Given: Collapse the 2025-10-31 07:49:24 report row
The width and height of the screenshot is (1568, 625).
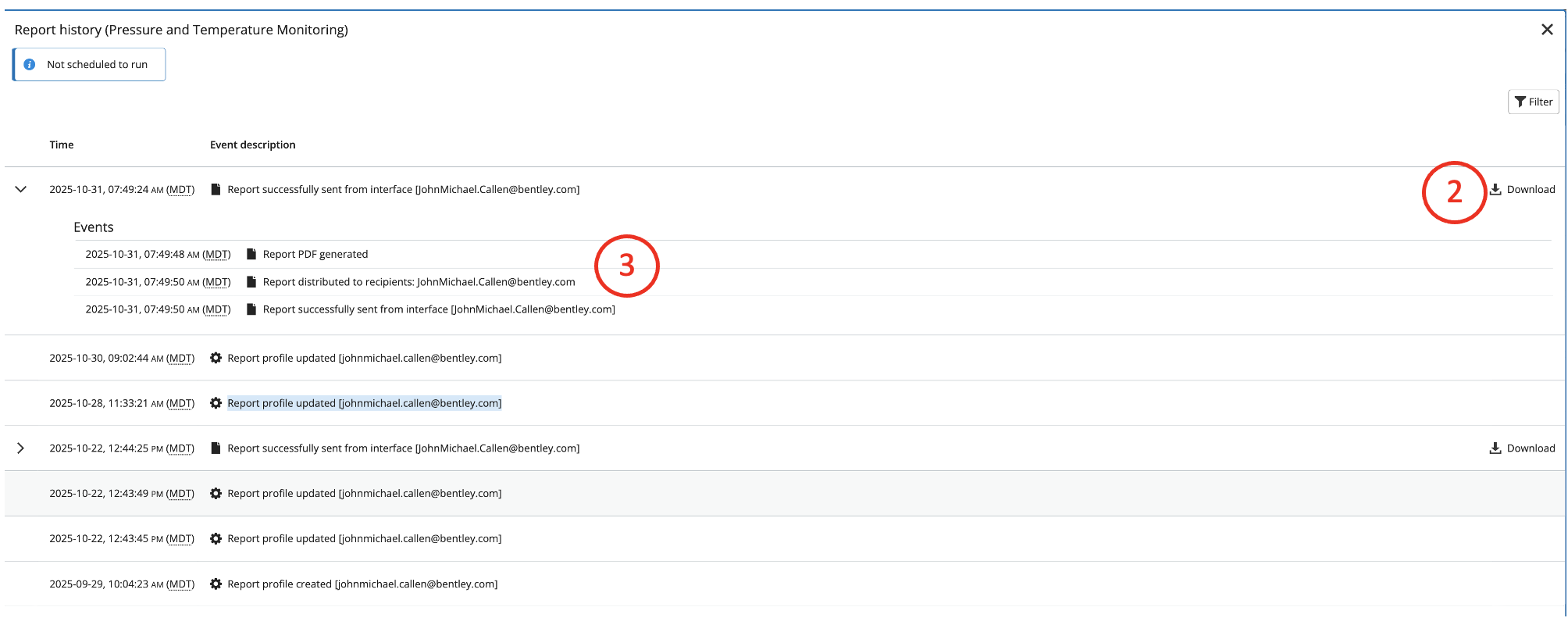Looking at the screenshot, I should 21,190.
